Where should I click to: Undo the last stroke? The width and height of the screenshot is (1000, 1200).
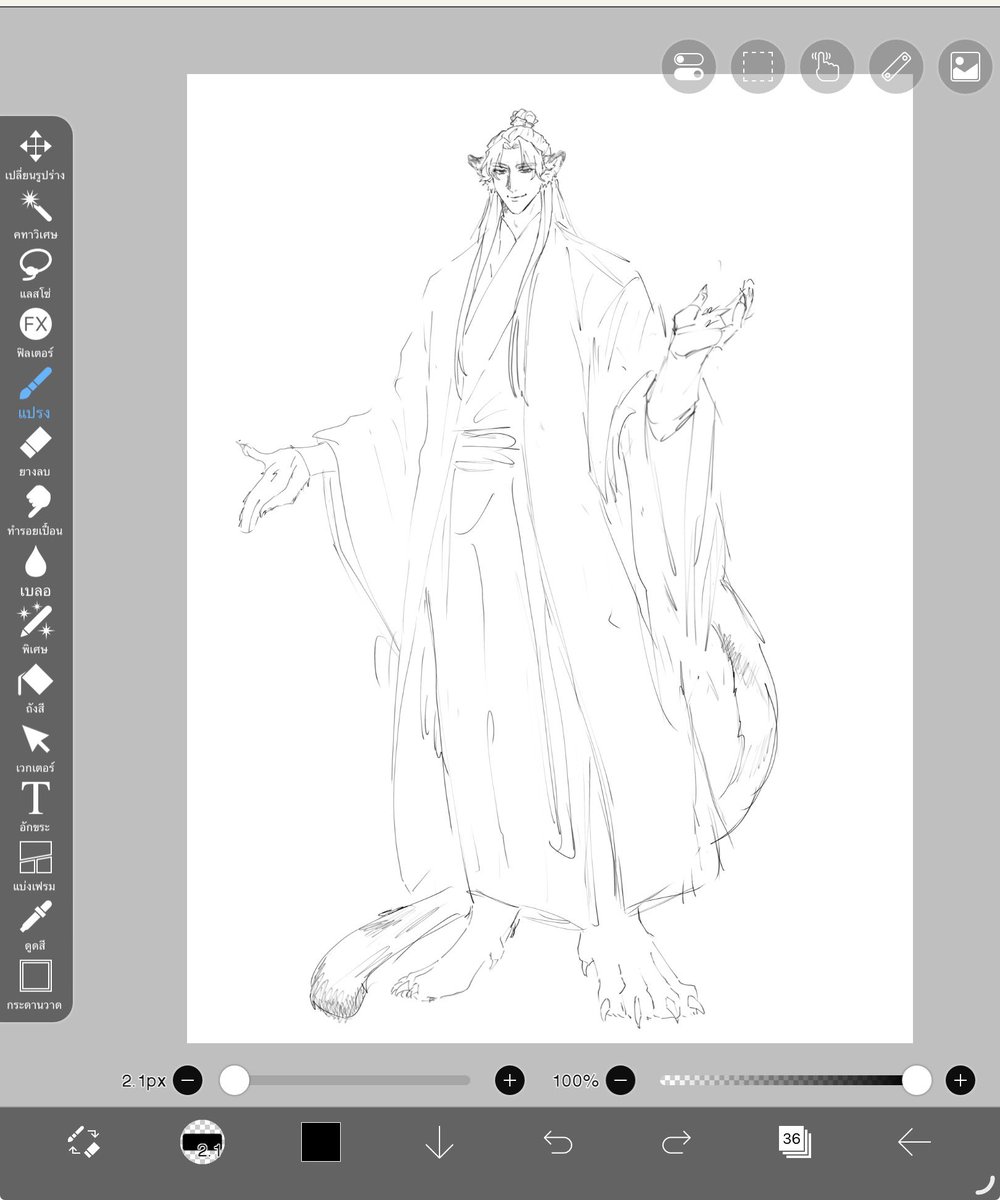558,1142
